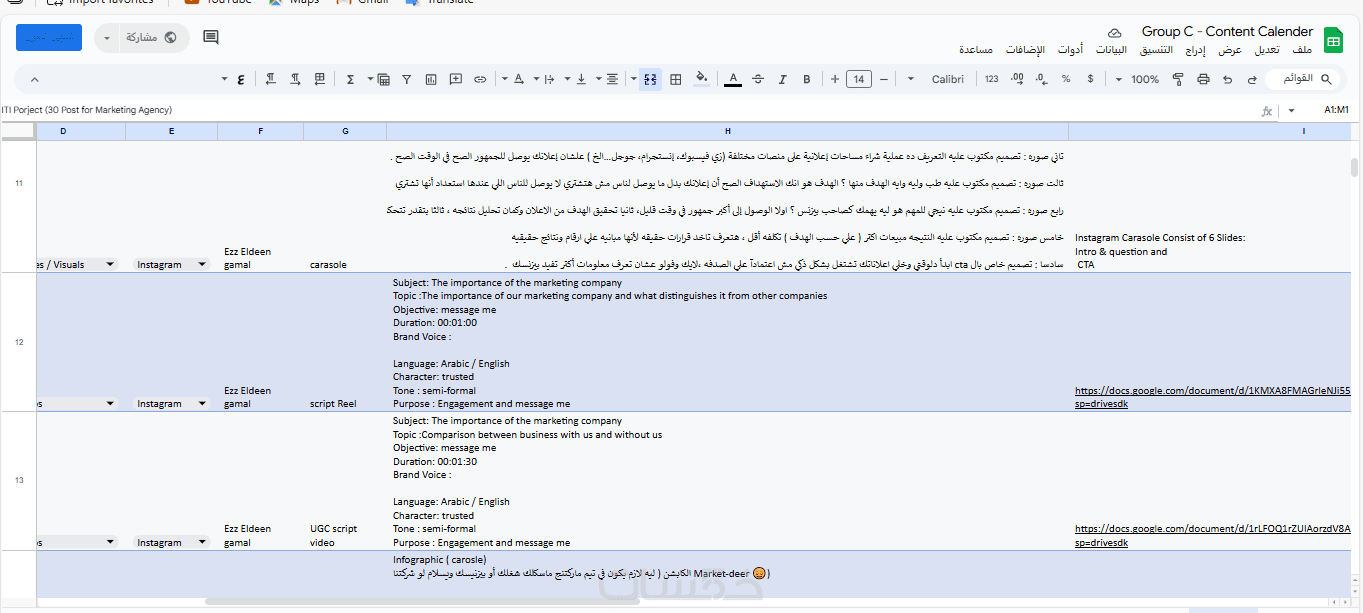The width and height of the screenshot is (1363, 613).
Task: Open the insert link icon
Action: click(x=480, y=79)
